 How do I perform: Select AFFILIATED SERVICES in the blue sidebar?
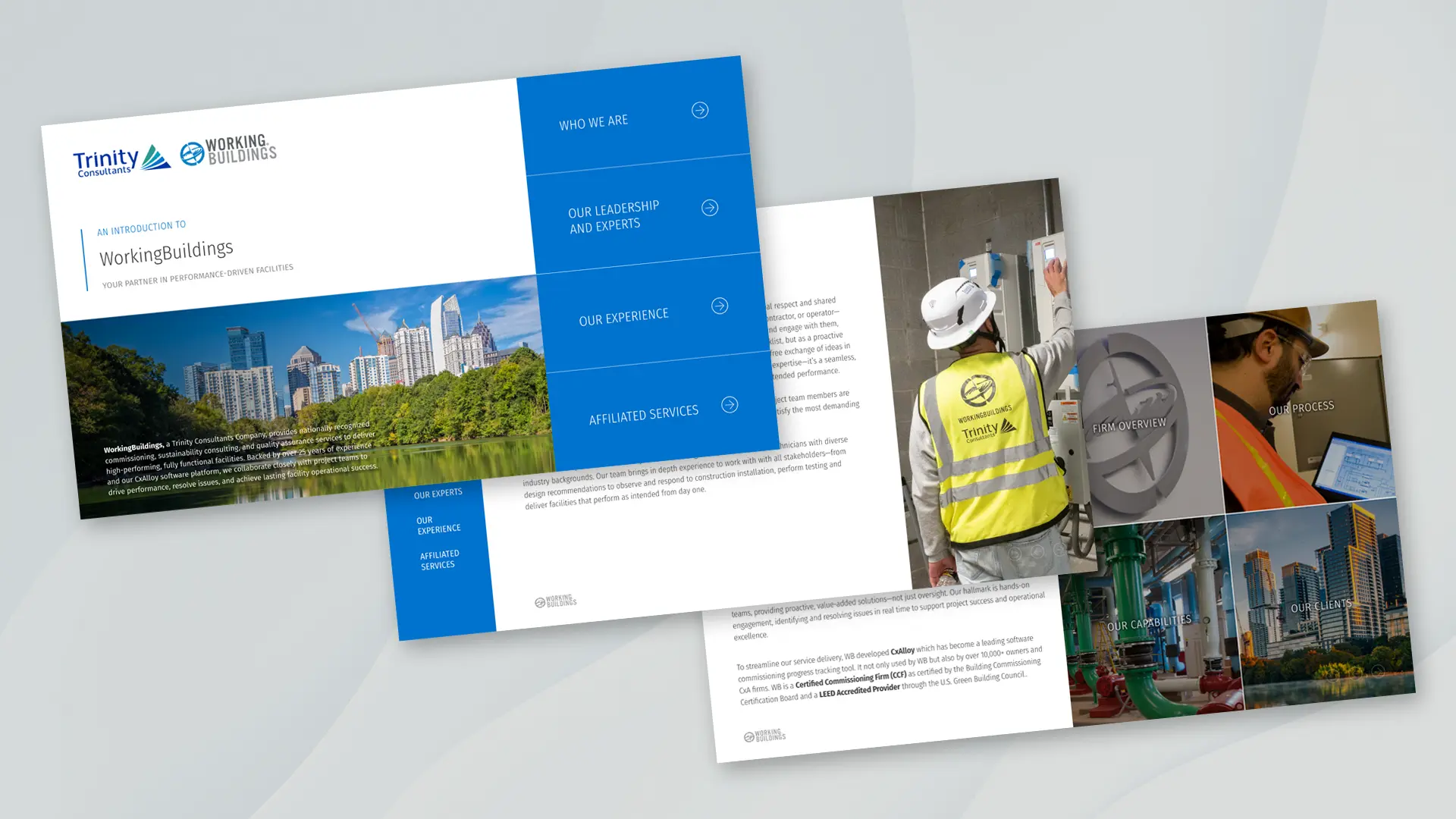pos(439,559)
